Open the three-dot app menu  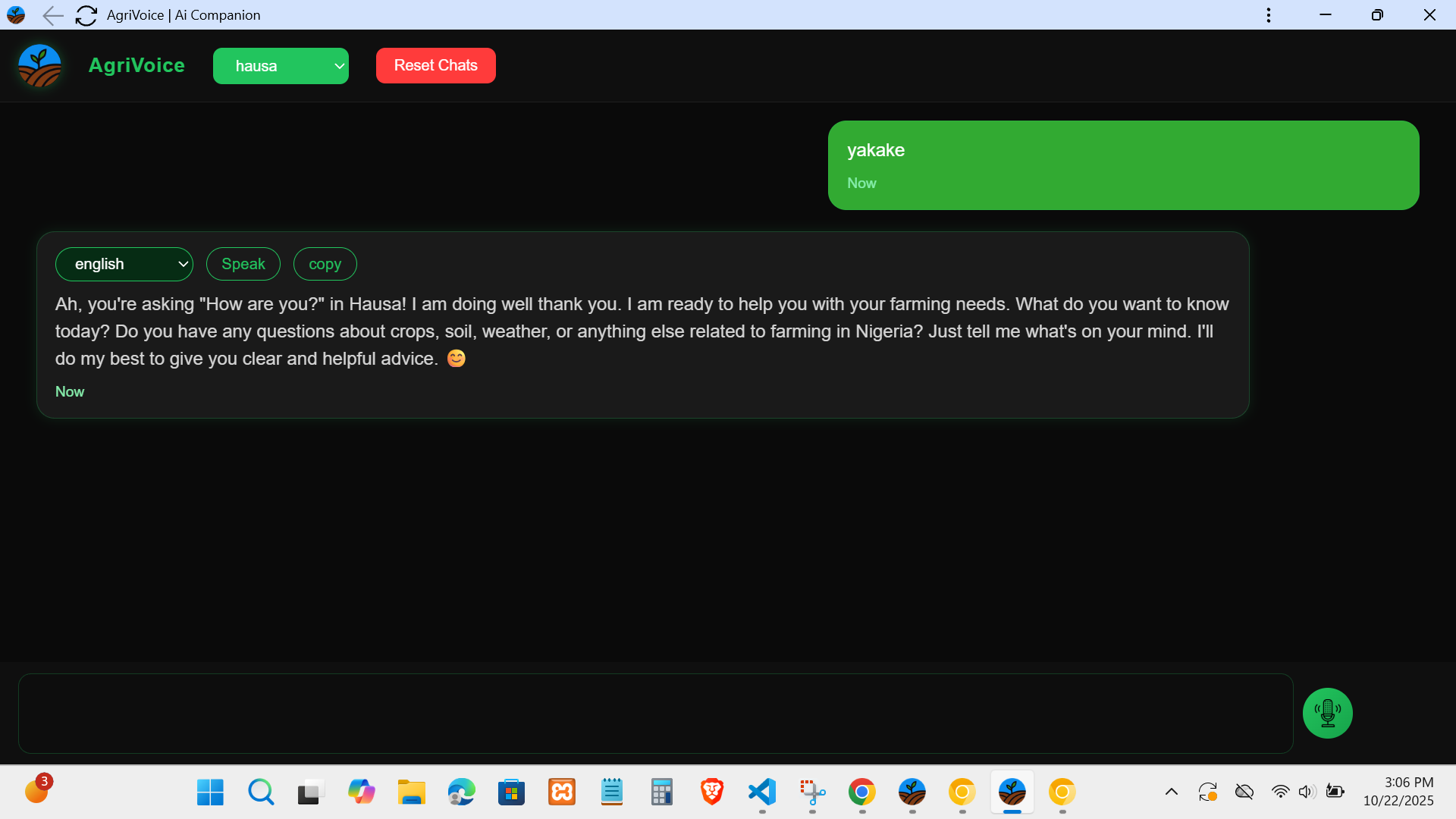click(x=1268, y=15)
